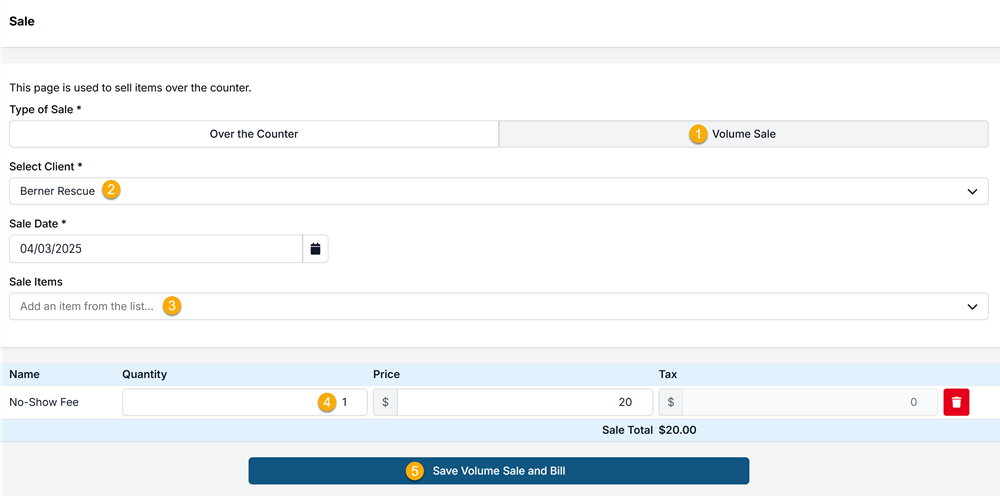Select the Volume Sale type option
The image size is (1000, 496).
743,134
